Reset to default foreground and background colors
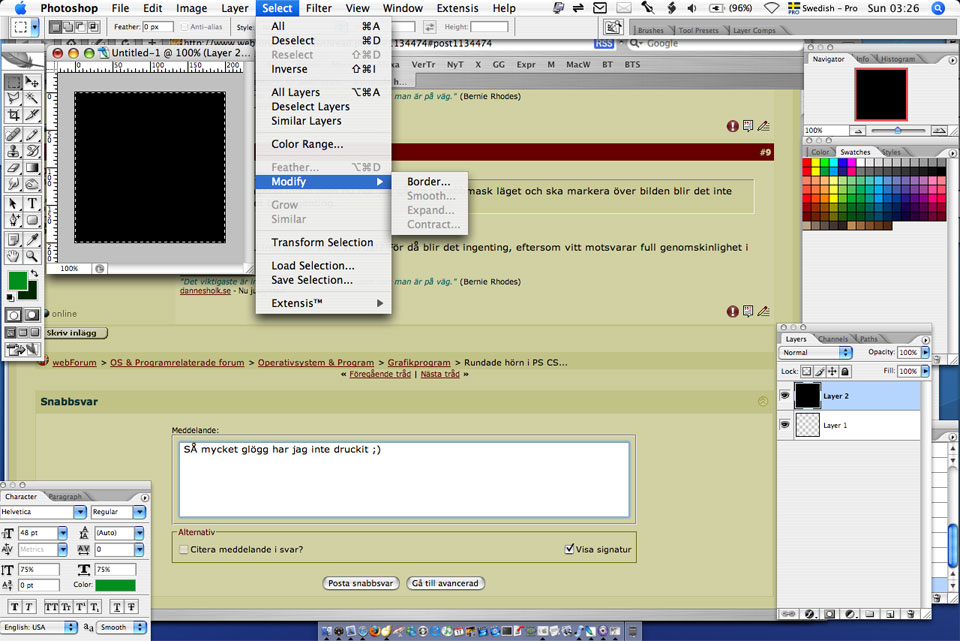This screenshot has height=641, width=960. (x=10, y=298)
